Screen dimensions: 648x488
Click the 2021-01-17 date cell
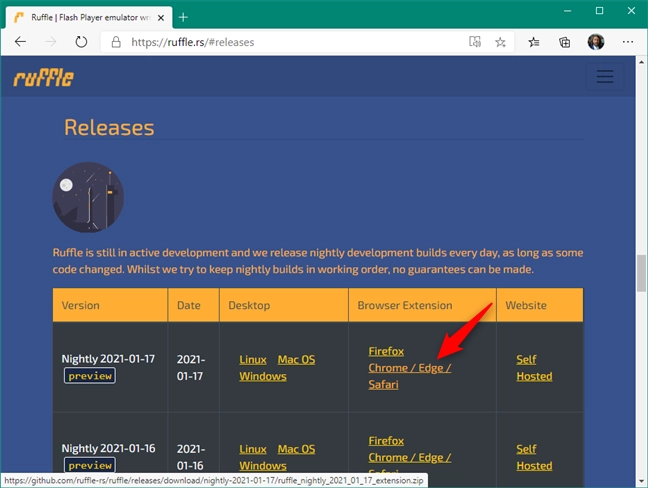point(191,368)
